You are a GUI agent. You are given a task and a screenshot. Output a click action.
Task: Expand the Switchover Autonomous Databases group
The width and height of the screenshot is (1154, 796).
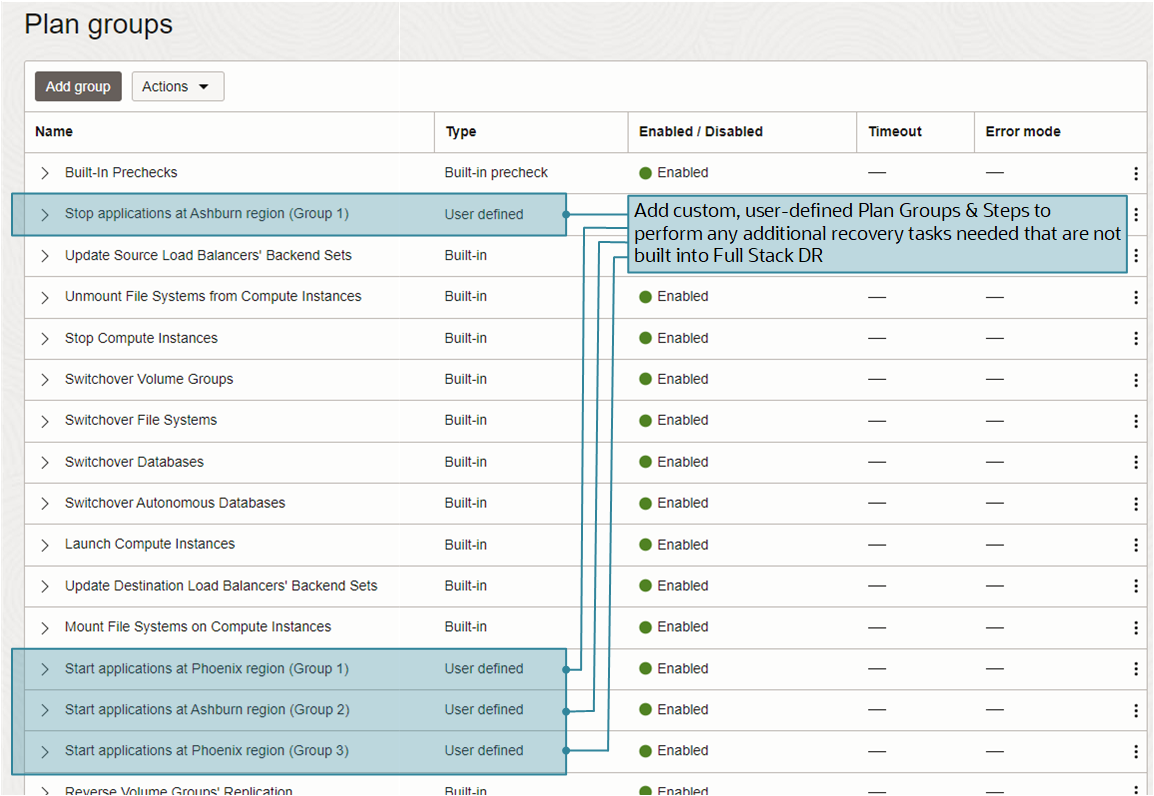[42, 503]
